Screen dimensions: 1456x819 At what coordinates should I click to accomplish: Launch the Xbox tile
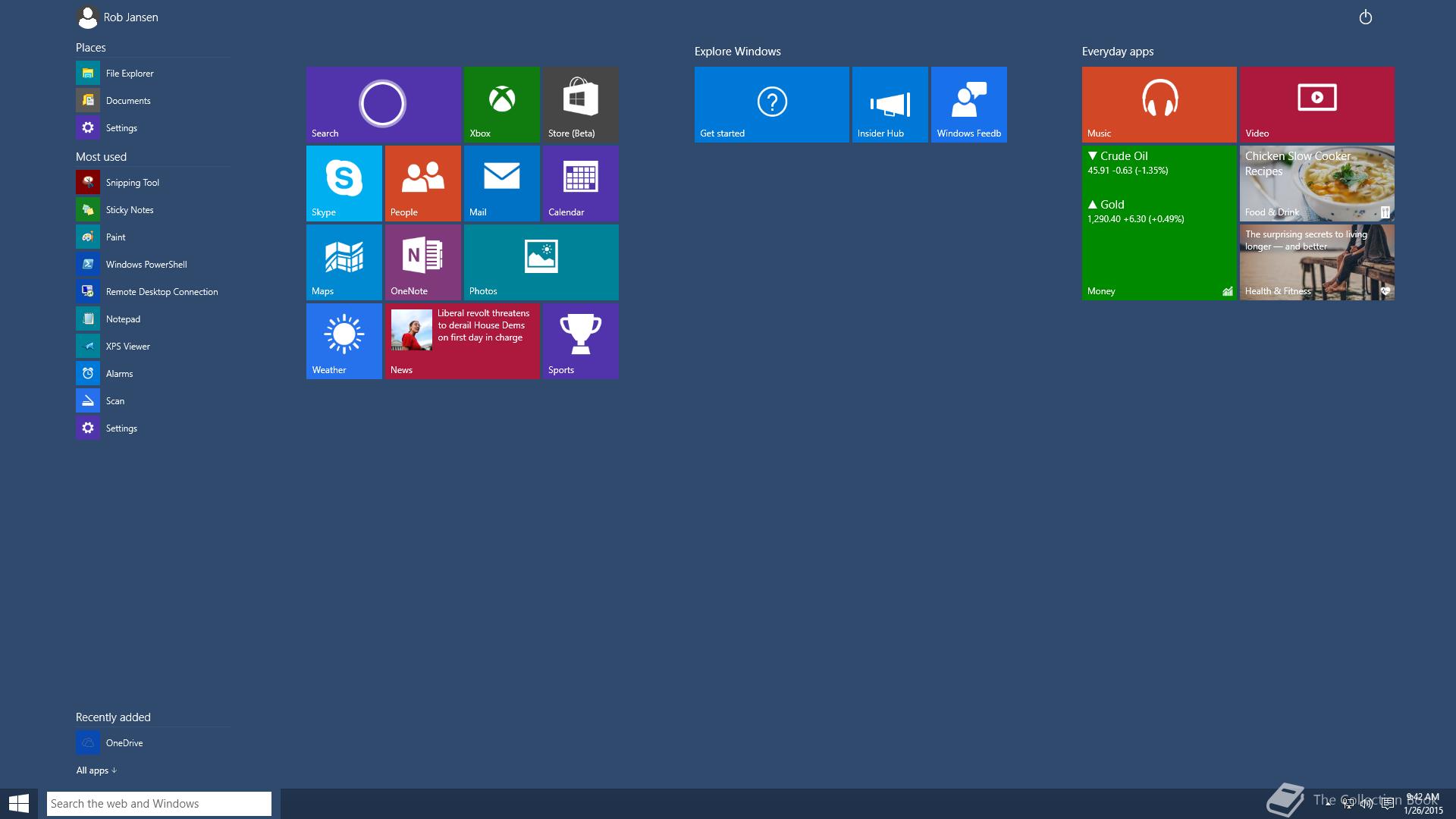502,105
